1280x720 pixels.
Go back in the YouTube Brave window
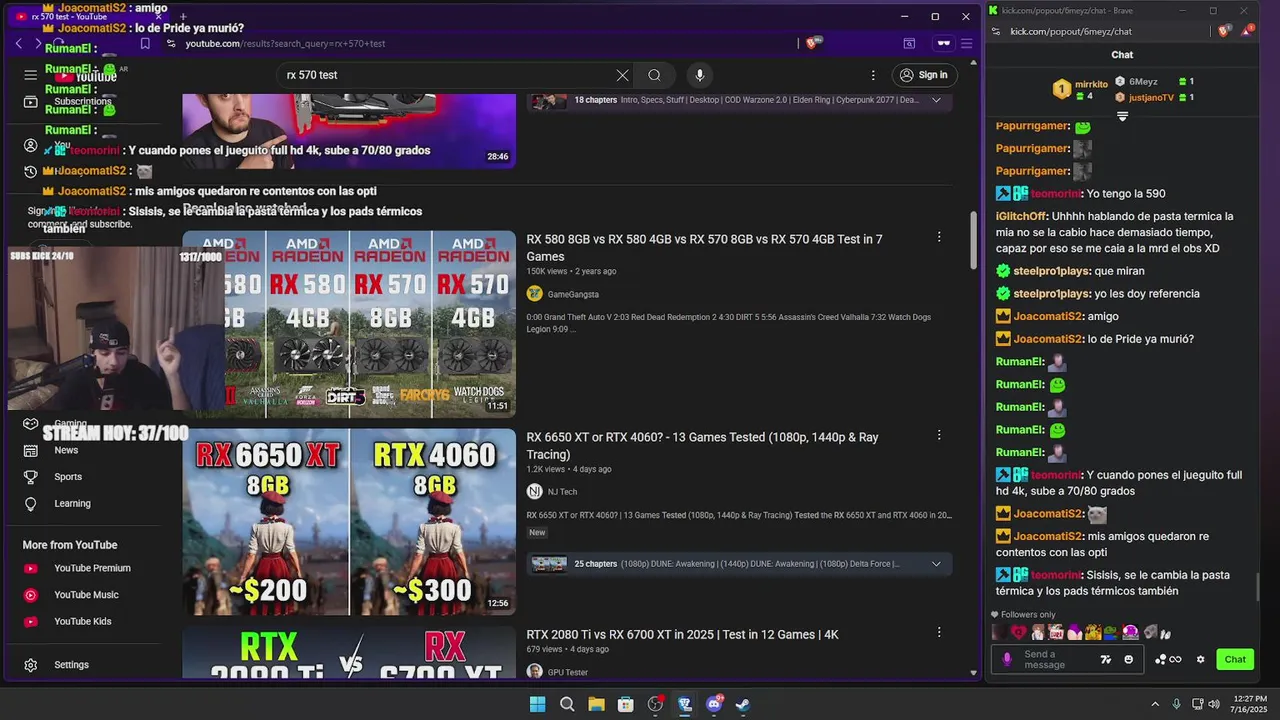tap(18, 44)
